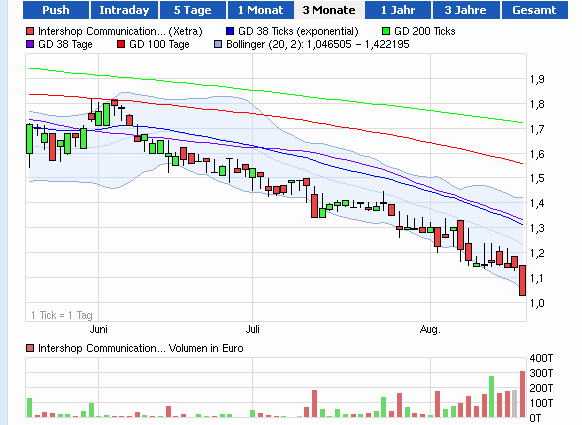582x425 pixels.
Task: Select the 5 Tage timeframe tab
Action: coord(192,10)
